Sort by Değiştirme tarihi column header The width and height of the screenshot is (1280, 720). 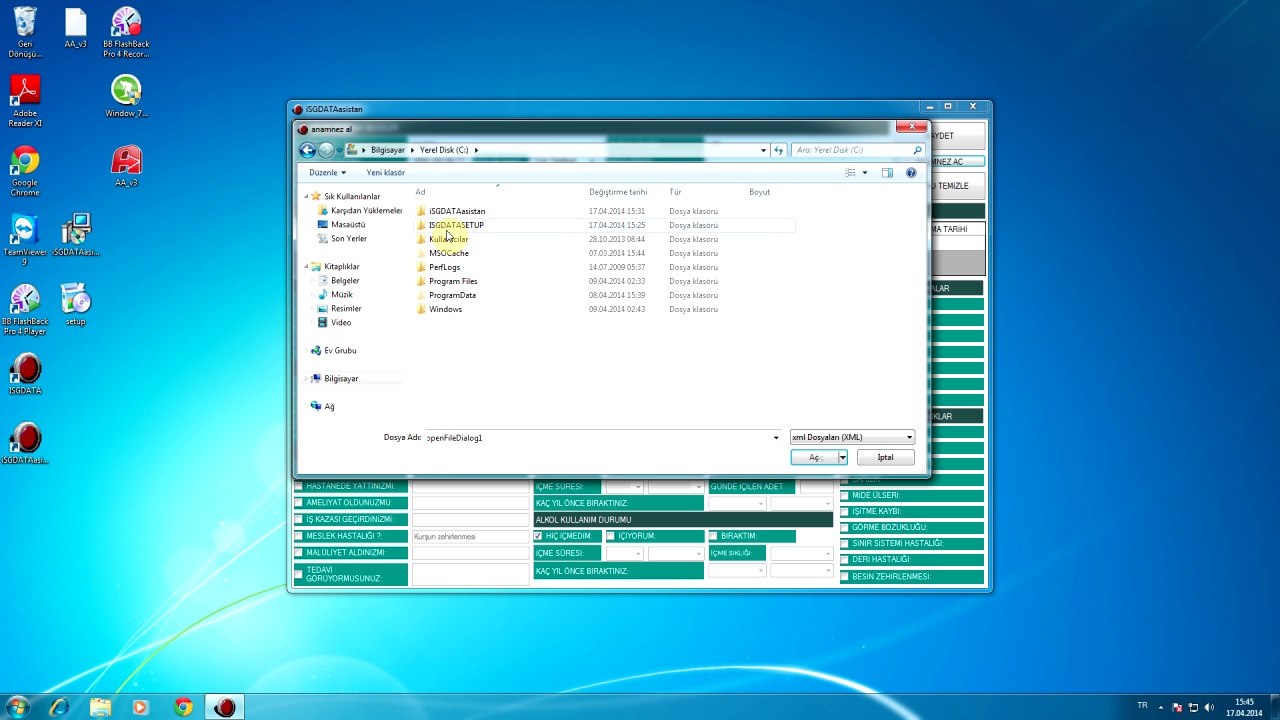tap(618, 192)
